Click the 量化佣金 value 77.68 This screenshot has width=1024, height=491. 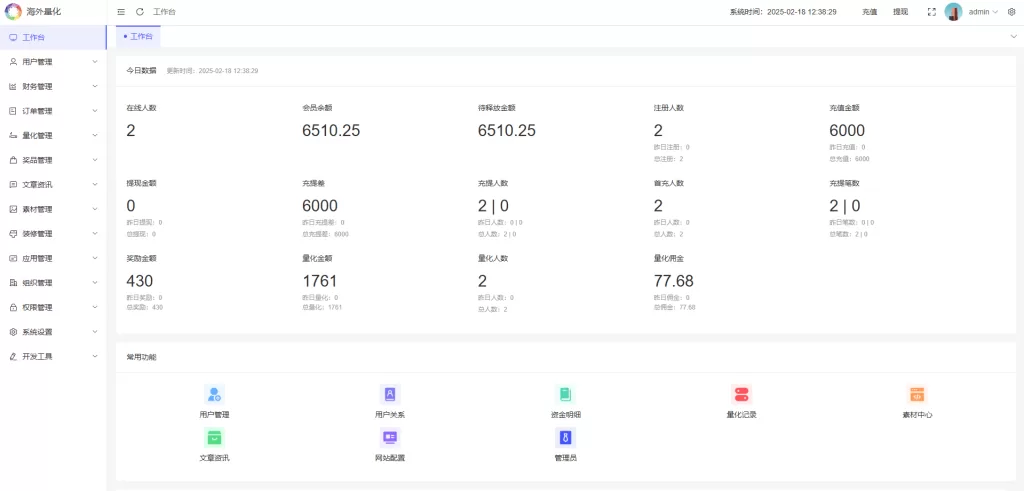point(673,281)
